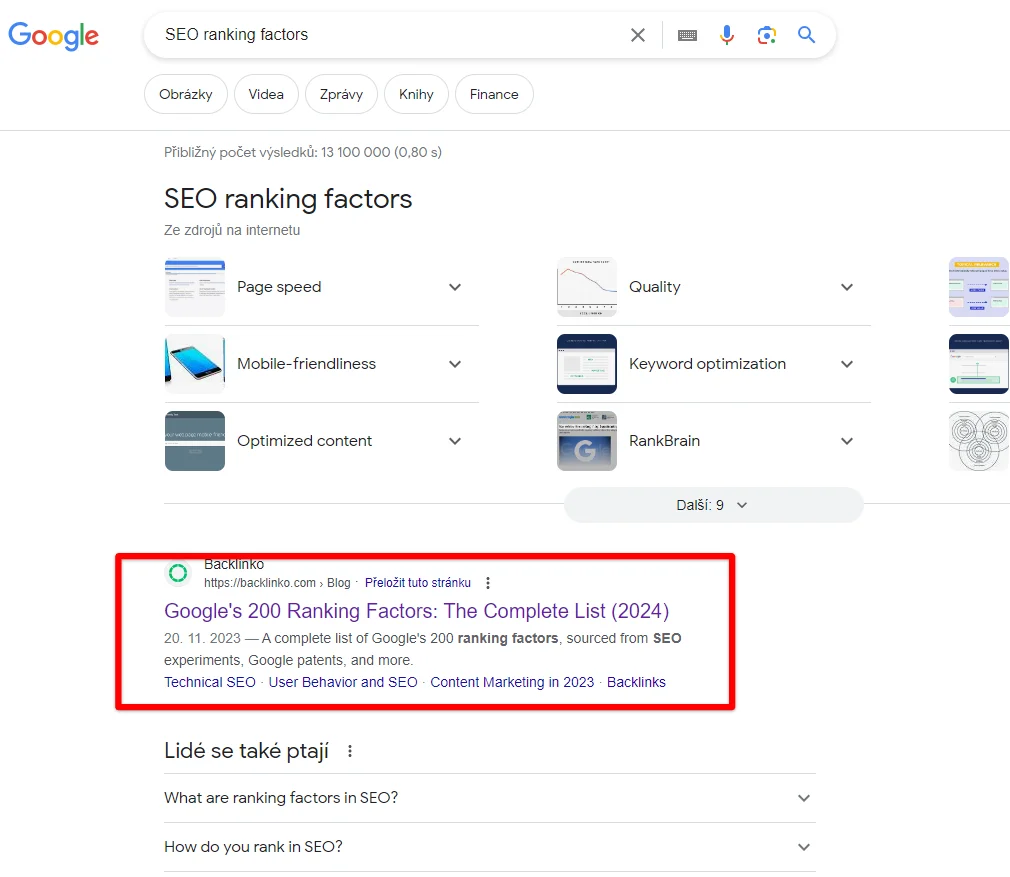Screen dimensions: 1010x877
Task: Click the RankBrain label
Action: (x=664, y=441)
